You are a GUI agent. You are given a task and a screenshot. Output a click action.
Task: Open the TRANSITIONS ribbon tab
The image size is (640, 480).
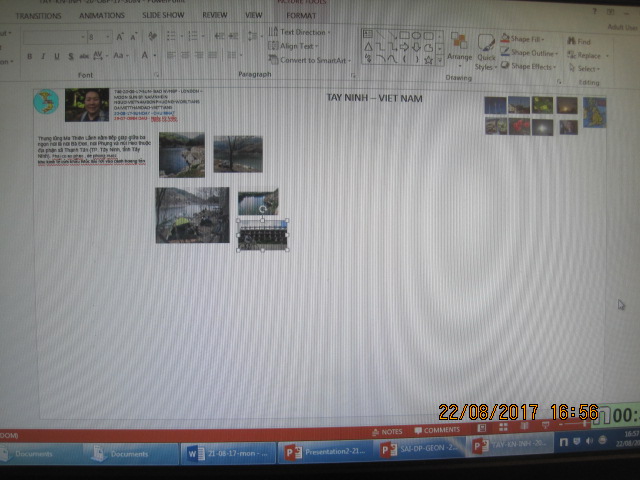point(38,16)
